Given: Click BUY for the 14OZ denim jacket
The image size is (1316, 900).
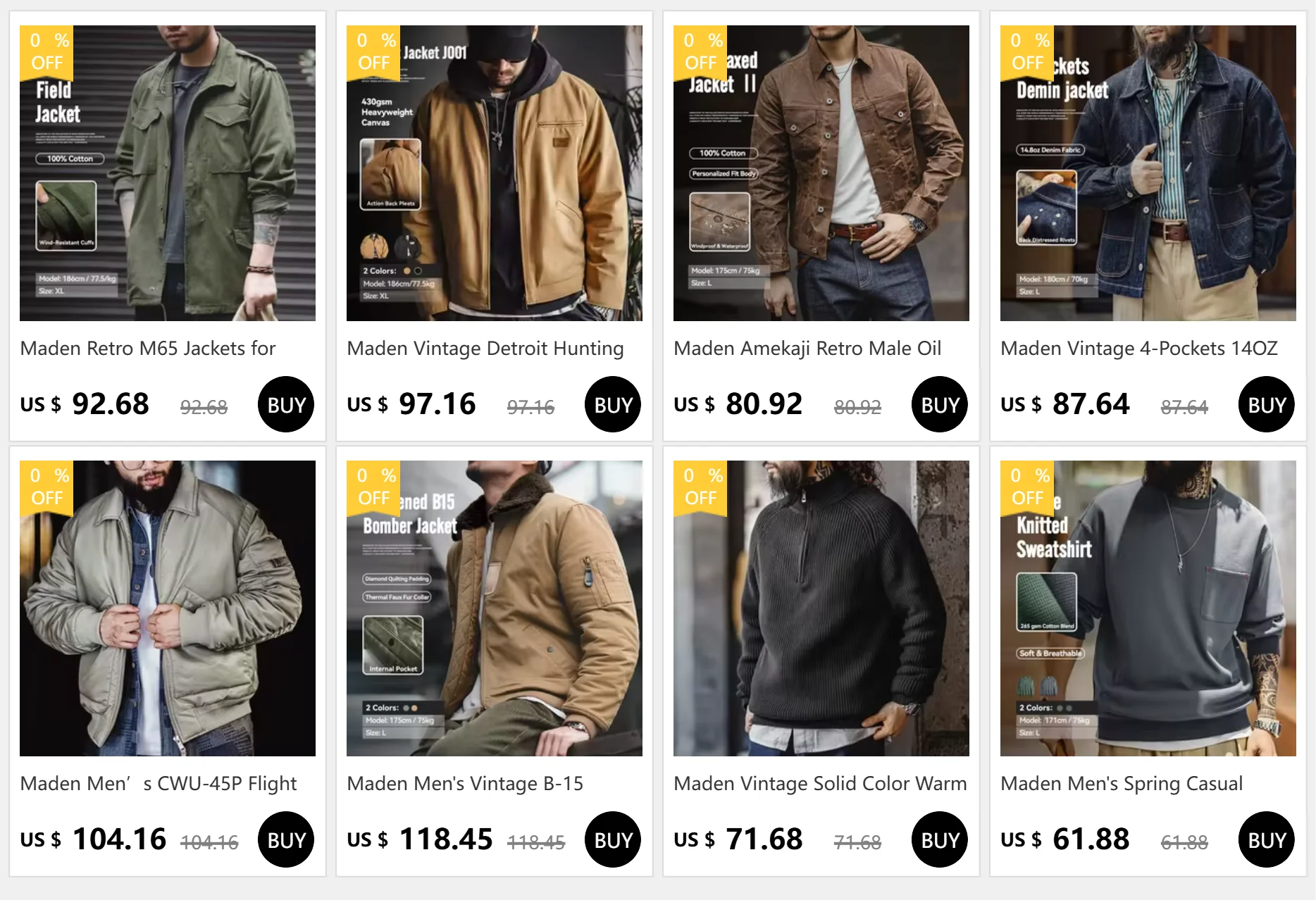Looking at the screenshot, I should pos(1267,404).
